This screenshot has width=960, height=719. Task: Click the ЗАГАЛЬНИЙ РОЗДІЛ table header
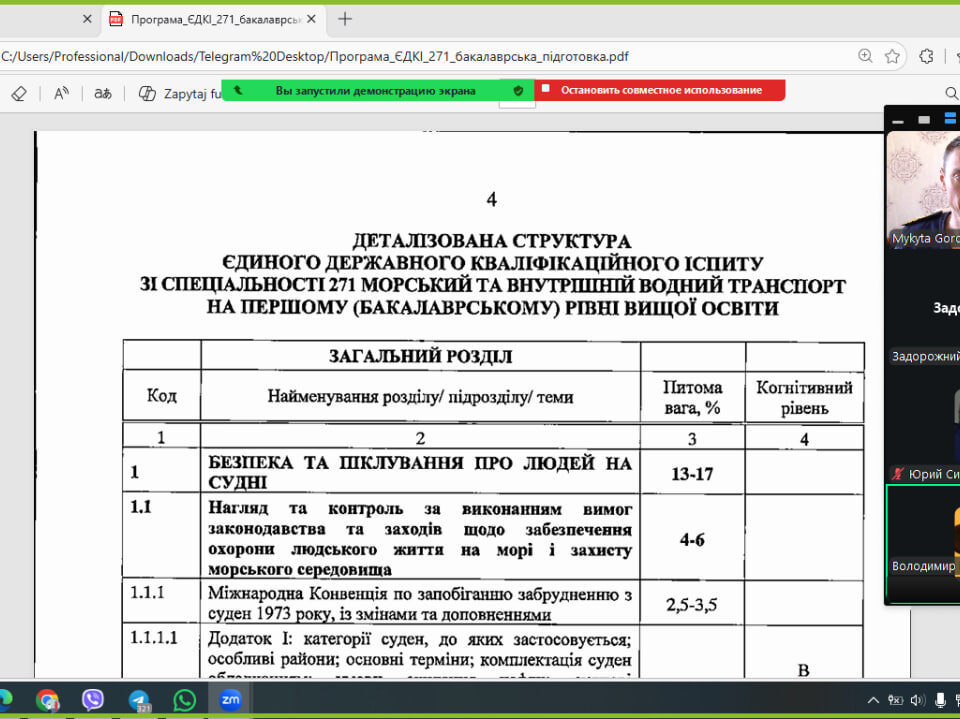coord(421,356)
